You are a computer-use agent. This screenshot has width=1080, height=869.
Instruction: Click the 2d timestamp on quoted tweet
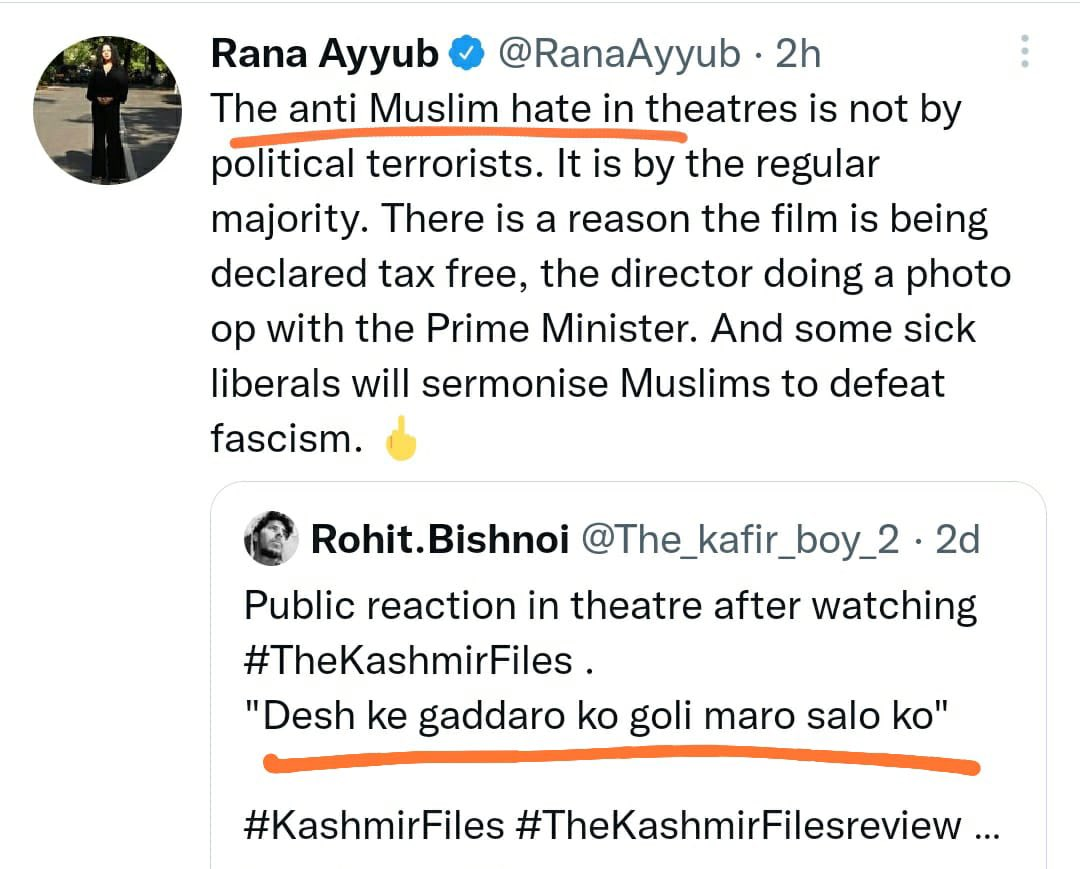point(956,541)
